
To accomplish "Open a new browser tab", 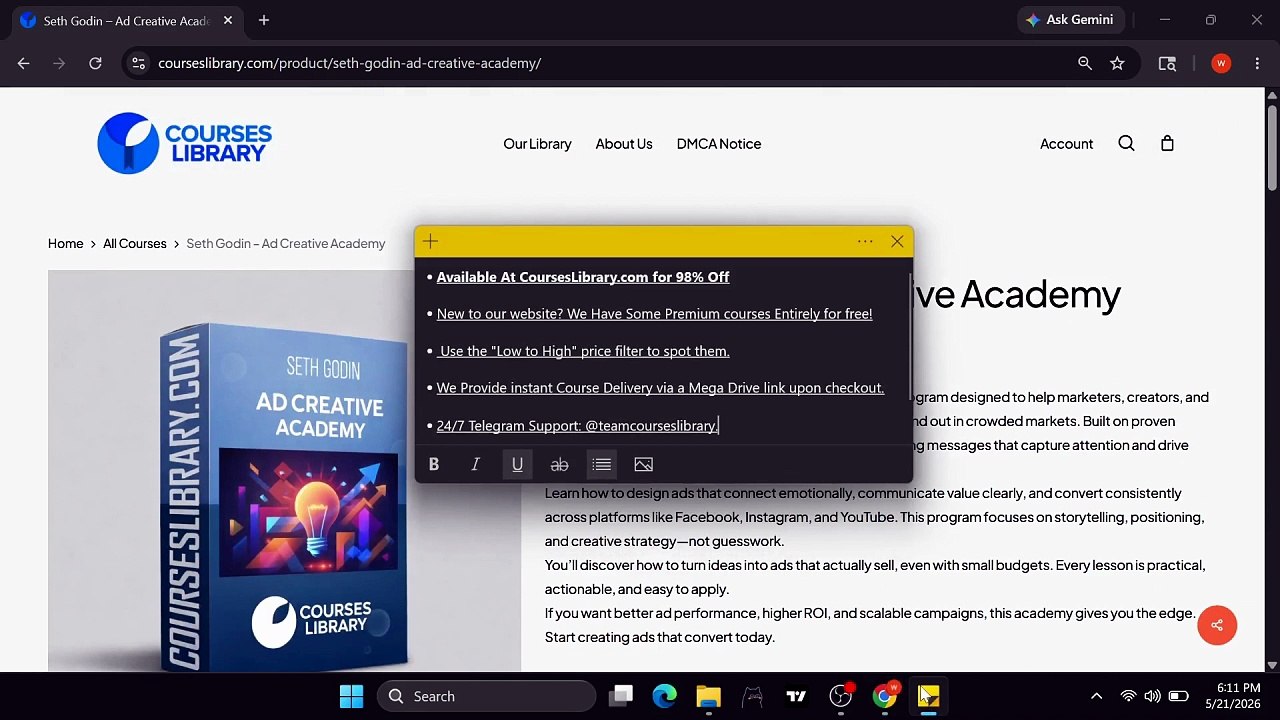I will 264,20.
